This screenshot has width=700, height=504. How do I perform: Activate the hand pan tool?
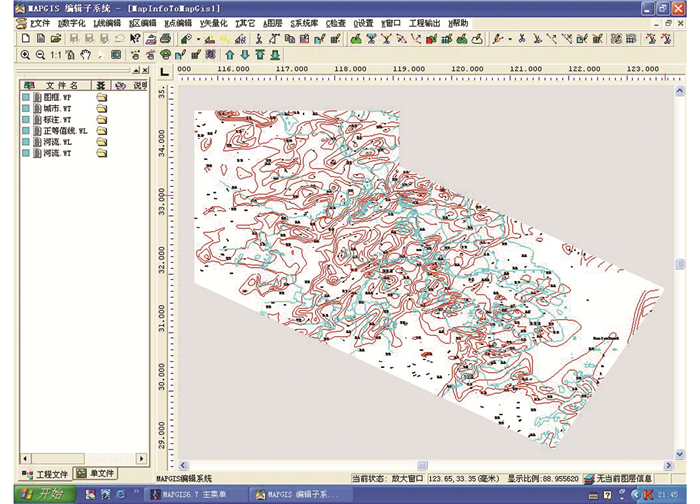[x=86, y=54]
